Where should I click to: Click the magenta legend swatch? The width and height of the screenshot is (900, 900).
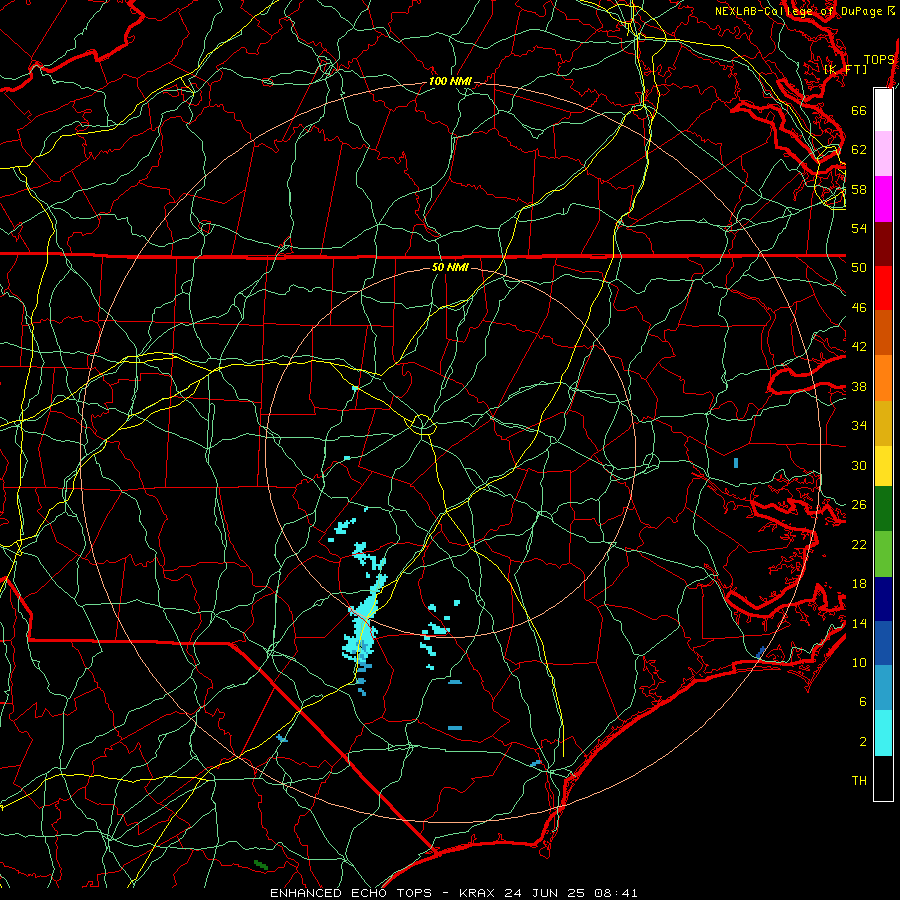tap(883, 199)
